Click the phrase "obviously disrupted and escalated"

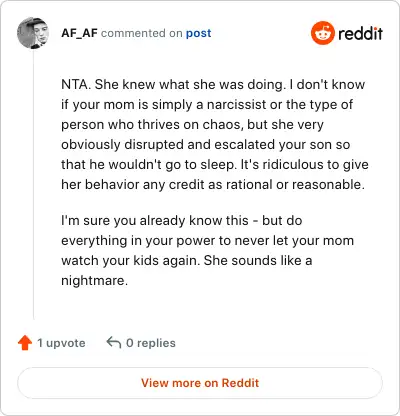pos(168,145)
